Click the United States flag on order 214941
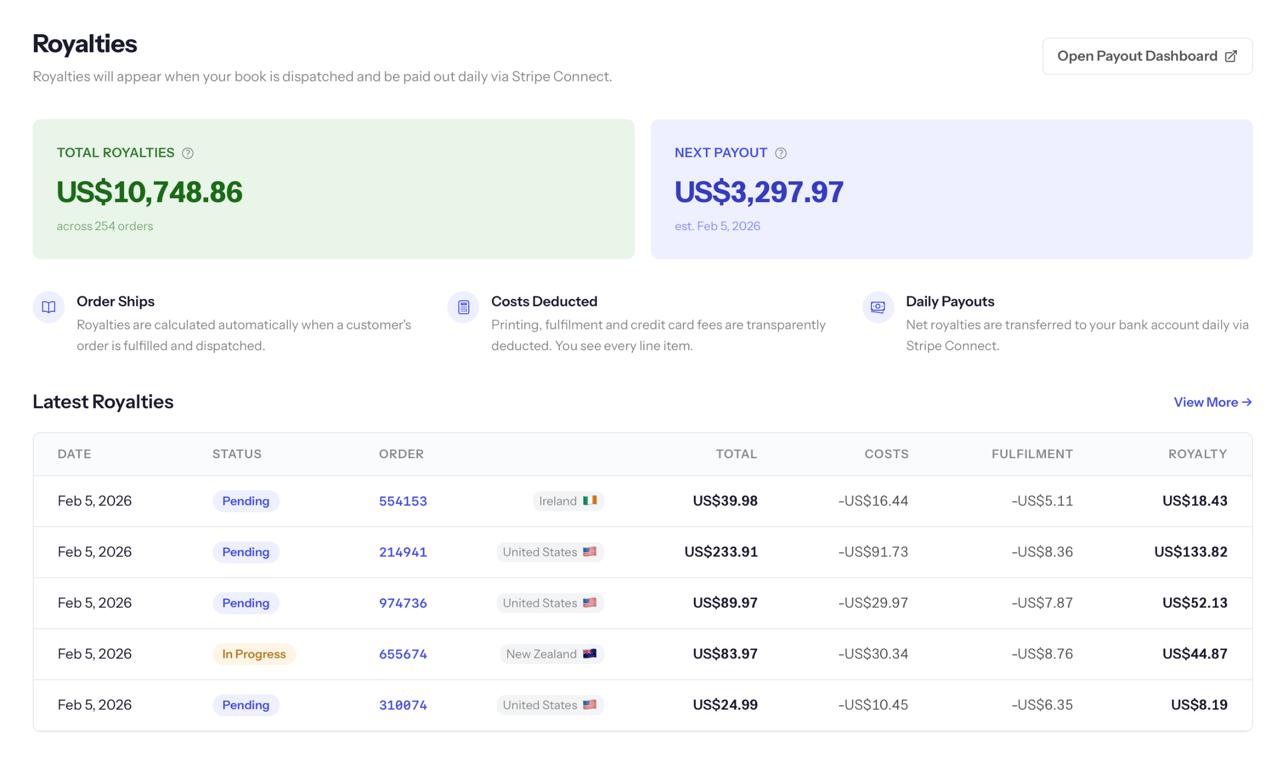Viewport: 1280px width, 764px height. (592, 551)
